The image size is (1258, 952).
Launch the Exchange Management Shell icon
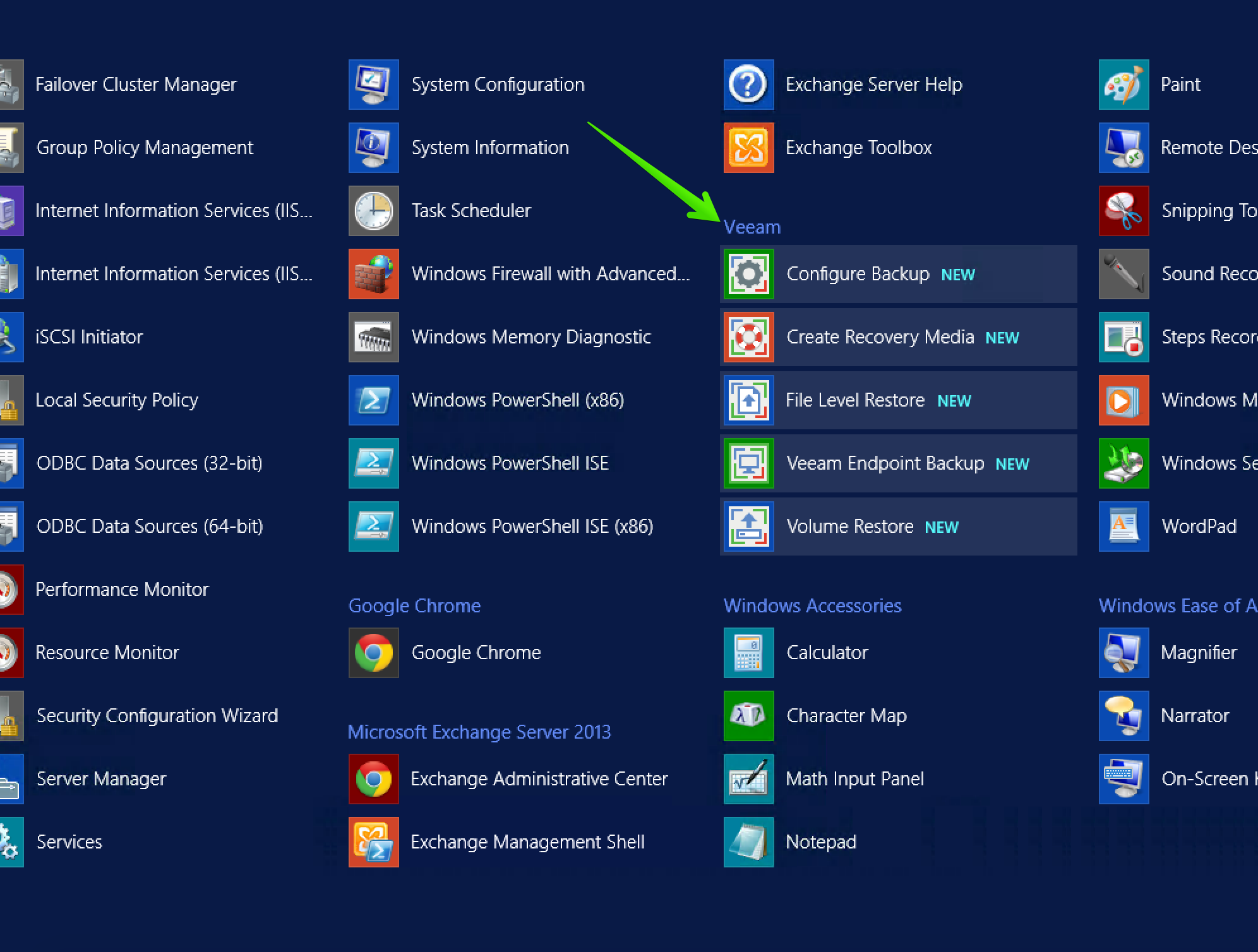point(373,842)
